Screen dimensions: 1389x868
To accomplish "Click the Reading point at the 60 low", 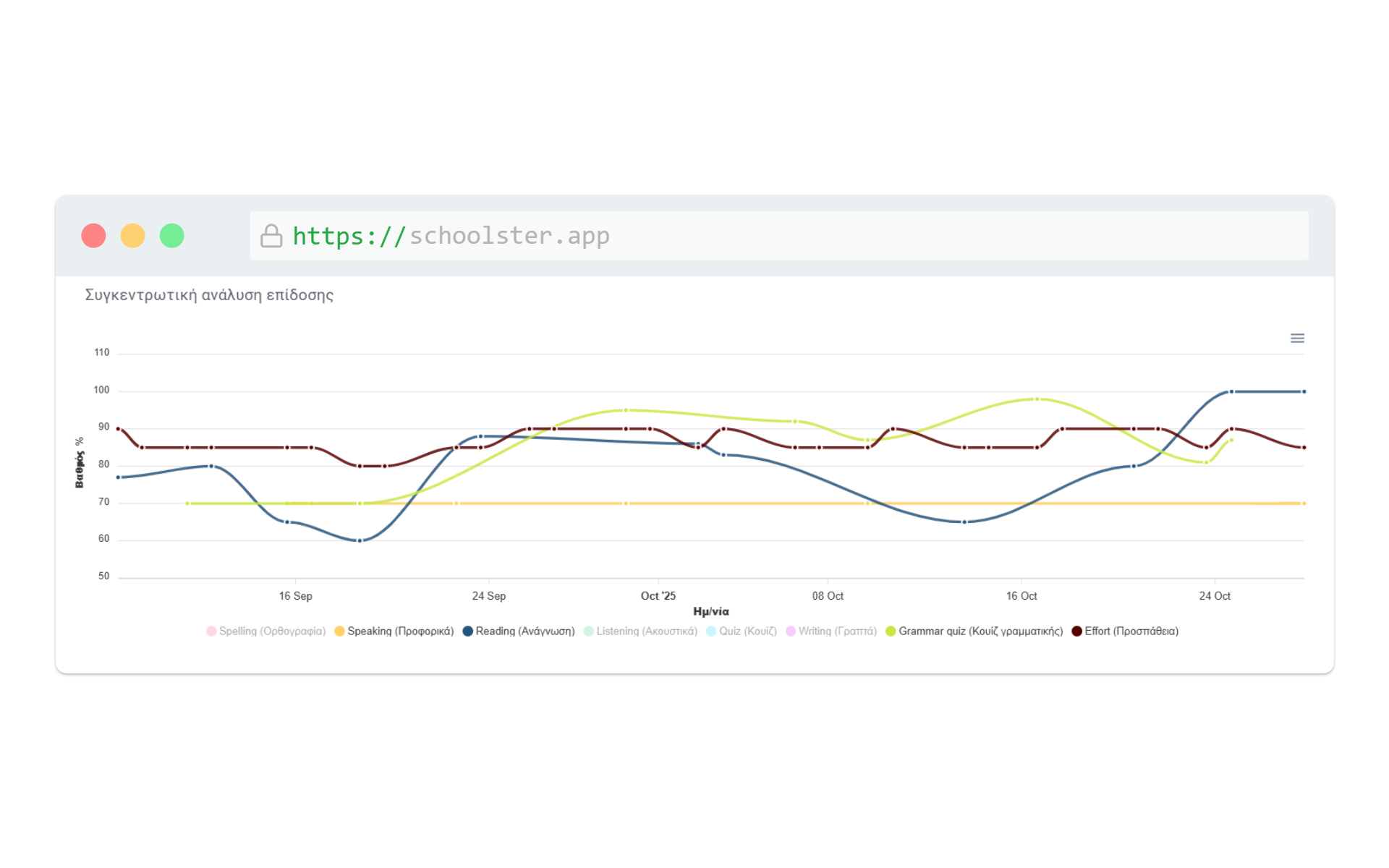I will click(x=360, y=540).
